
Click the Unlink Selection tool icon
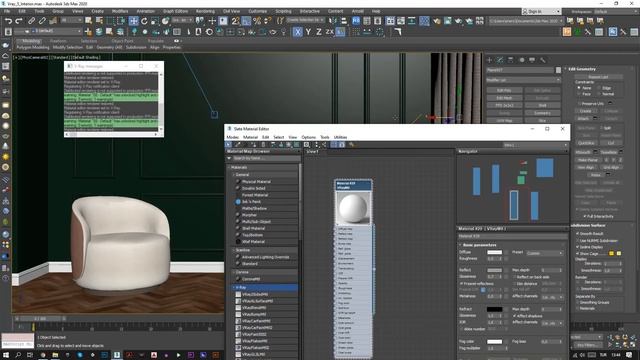(42, 21)
